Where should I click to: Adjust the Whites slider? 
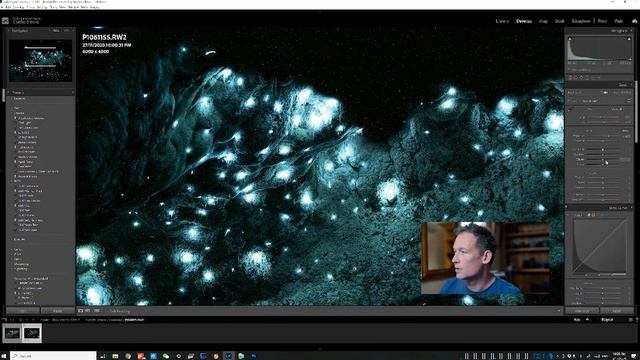pyautogui.click(x=603, y=159)
